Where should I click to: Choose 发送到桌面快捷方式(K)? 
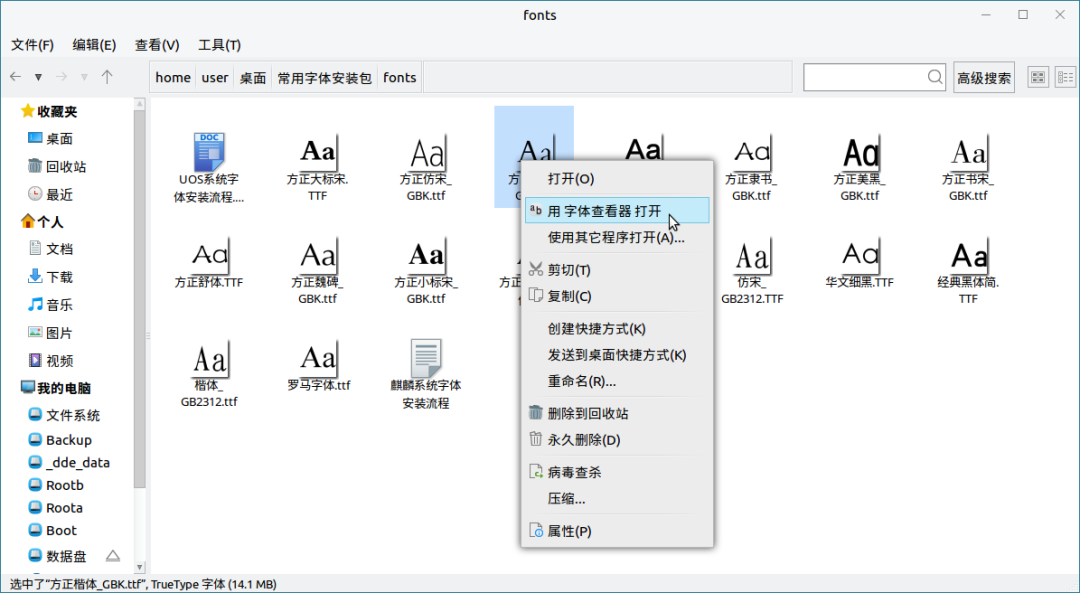[x=617, y=355]
